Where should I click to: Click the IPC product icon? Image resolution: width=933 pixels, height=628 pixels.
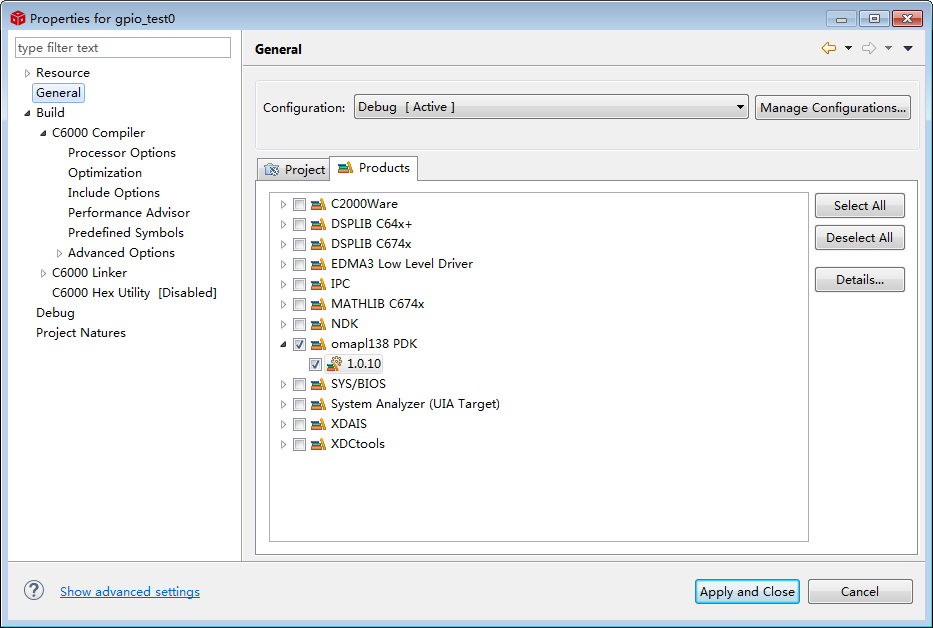[318, 284]
